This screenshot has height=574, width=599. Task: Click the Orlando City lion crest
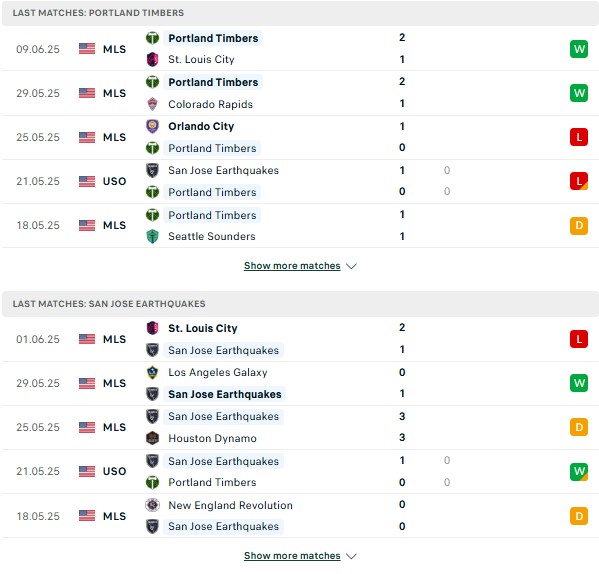tap(152, 126)
